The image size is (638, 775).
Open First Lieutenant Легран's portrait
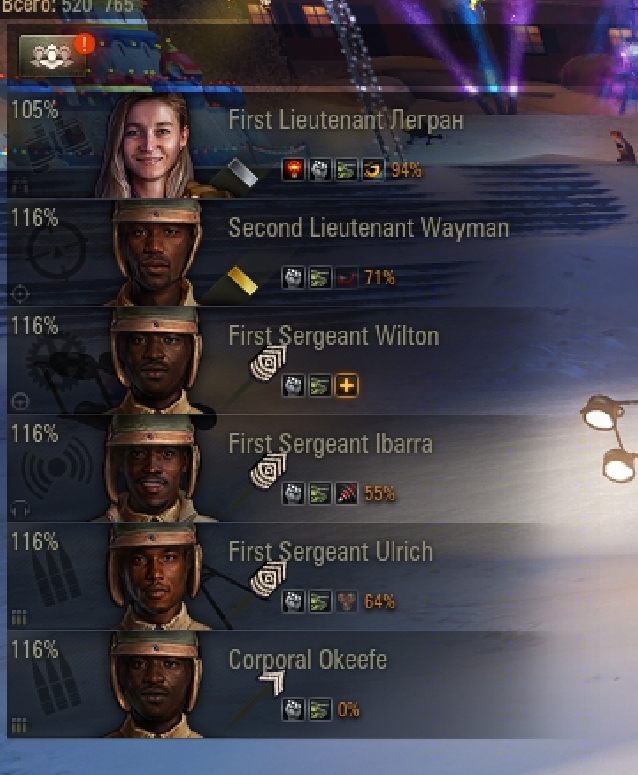tap(148, 147)
